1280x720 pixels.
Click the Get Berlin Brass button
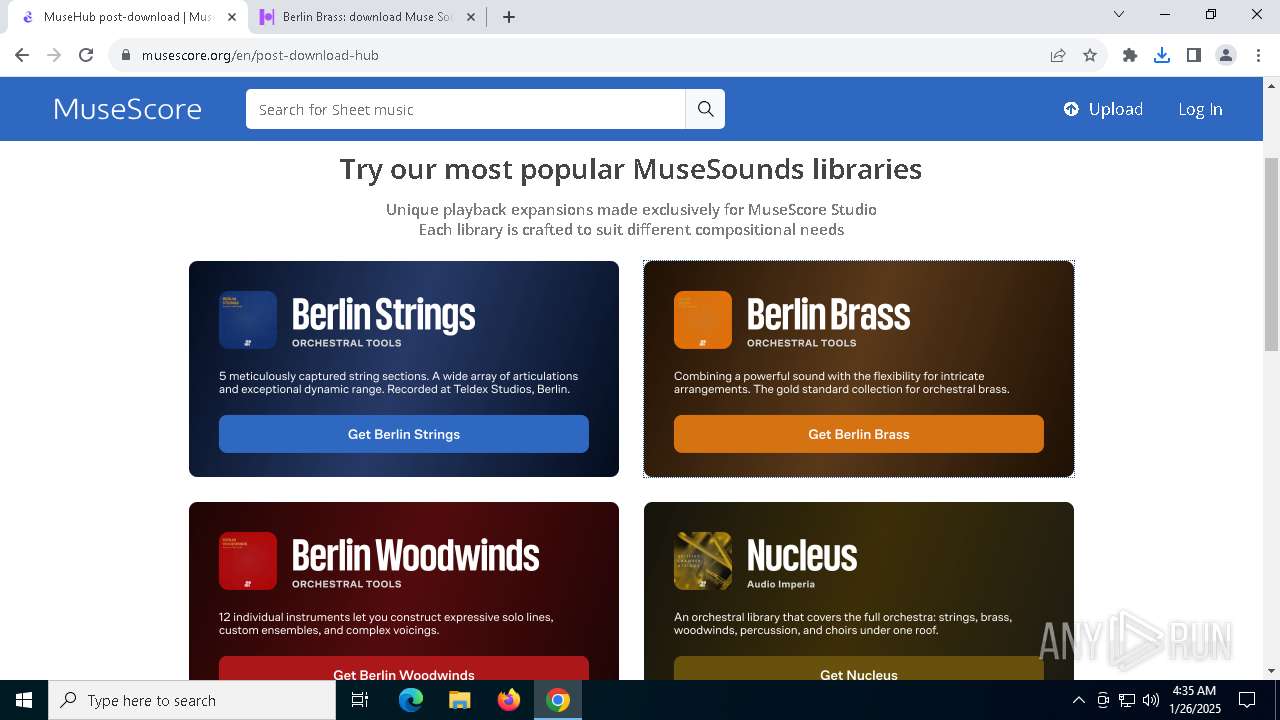click(x=859, y=434)
